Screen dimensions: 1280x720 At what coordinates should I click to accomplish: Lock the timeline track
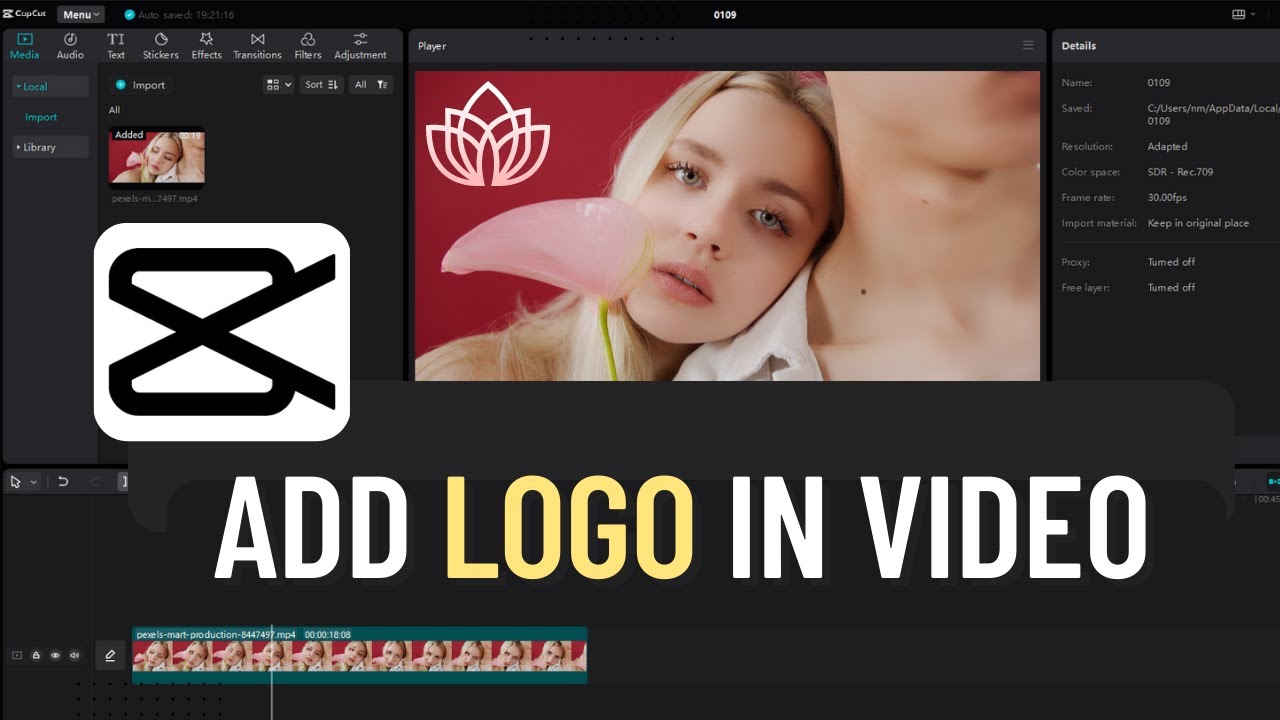point(37,655)
